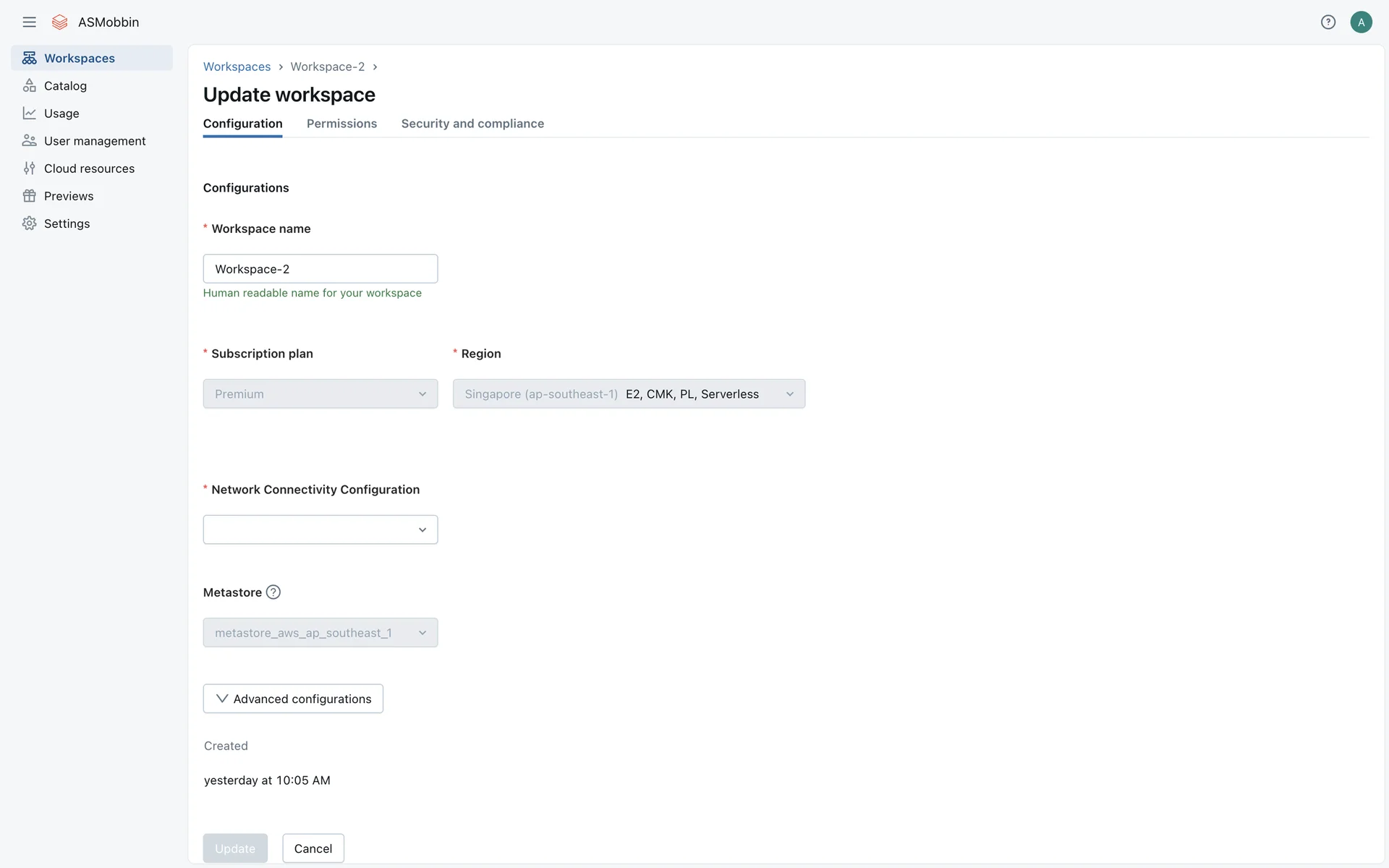Screen dimensions: 1389x868
Task: Click the Cloud resources sidebar icon
Action: tap(29, 168)
